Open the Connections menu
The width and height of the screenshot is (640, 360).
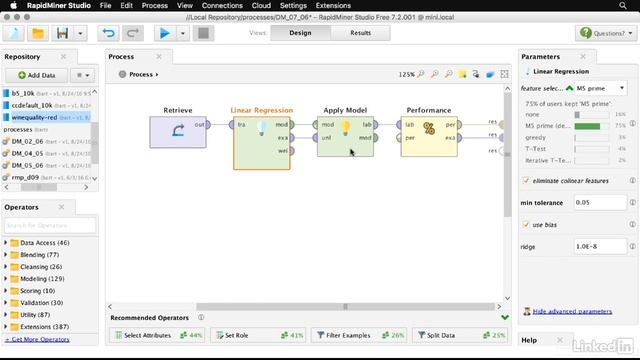click(222, 5)
